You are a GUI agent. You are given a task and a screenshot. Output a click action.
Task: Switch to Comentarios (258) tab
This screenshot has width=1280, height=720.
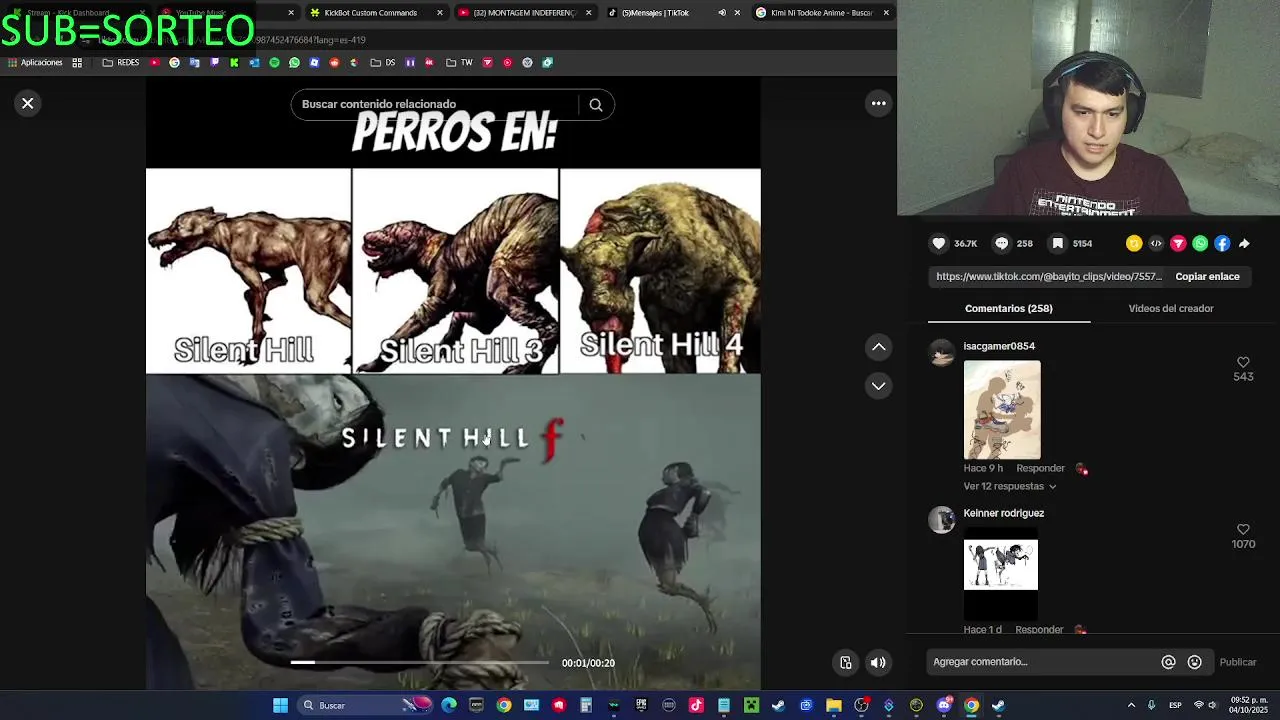pyautogui.click(x=1008, y=308)
